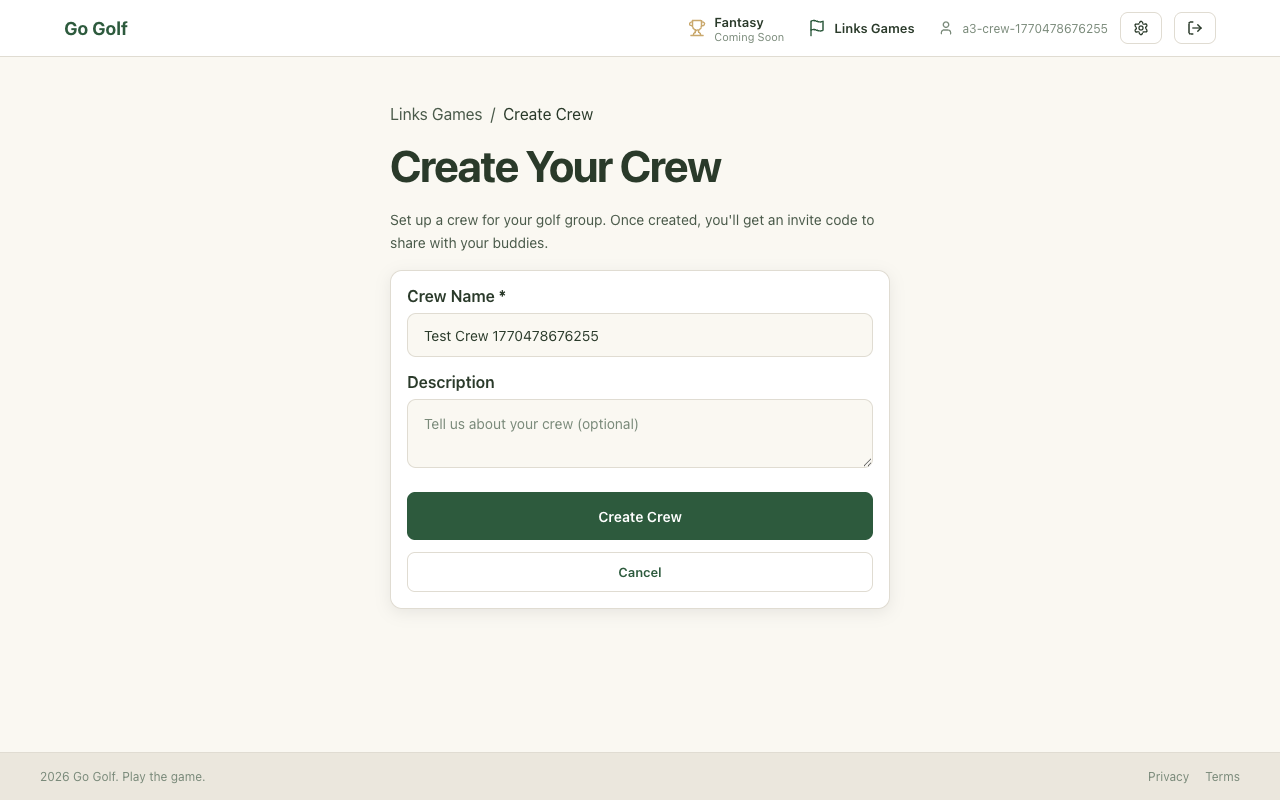Open settings via the gear icon
Viewport: 1280px width, 800px height.
click(x=1141, y=28)
